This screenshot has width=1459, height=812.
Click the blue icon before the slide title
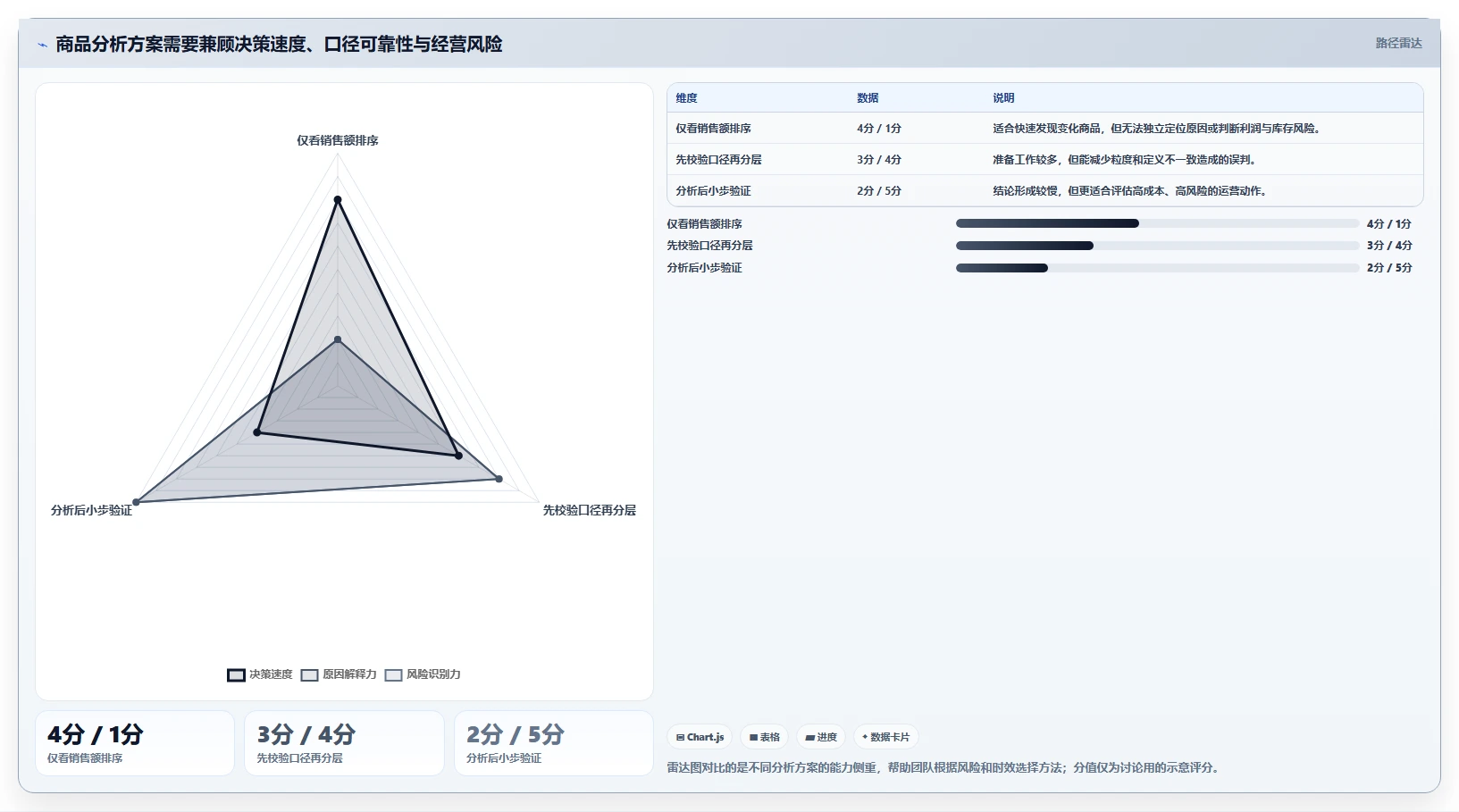pyautogui.click(x=42, y=45)
